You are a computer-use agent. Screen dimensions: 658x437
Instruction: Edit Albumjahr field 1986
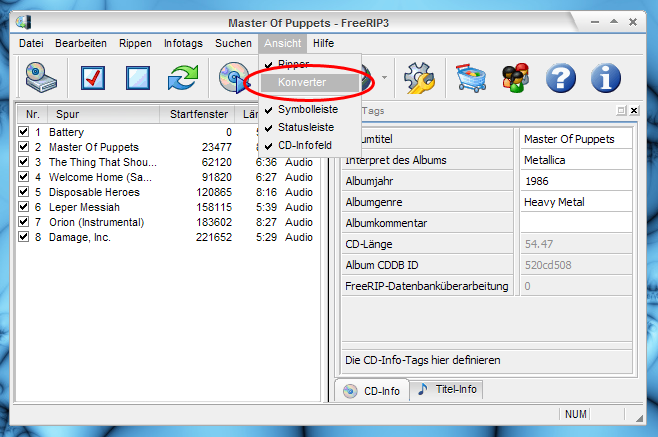coord(576,181)
